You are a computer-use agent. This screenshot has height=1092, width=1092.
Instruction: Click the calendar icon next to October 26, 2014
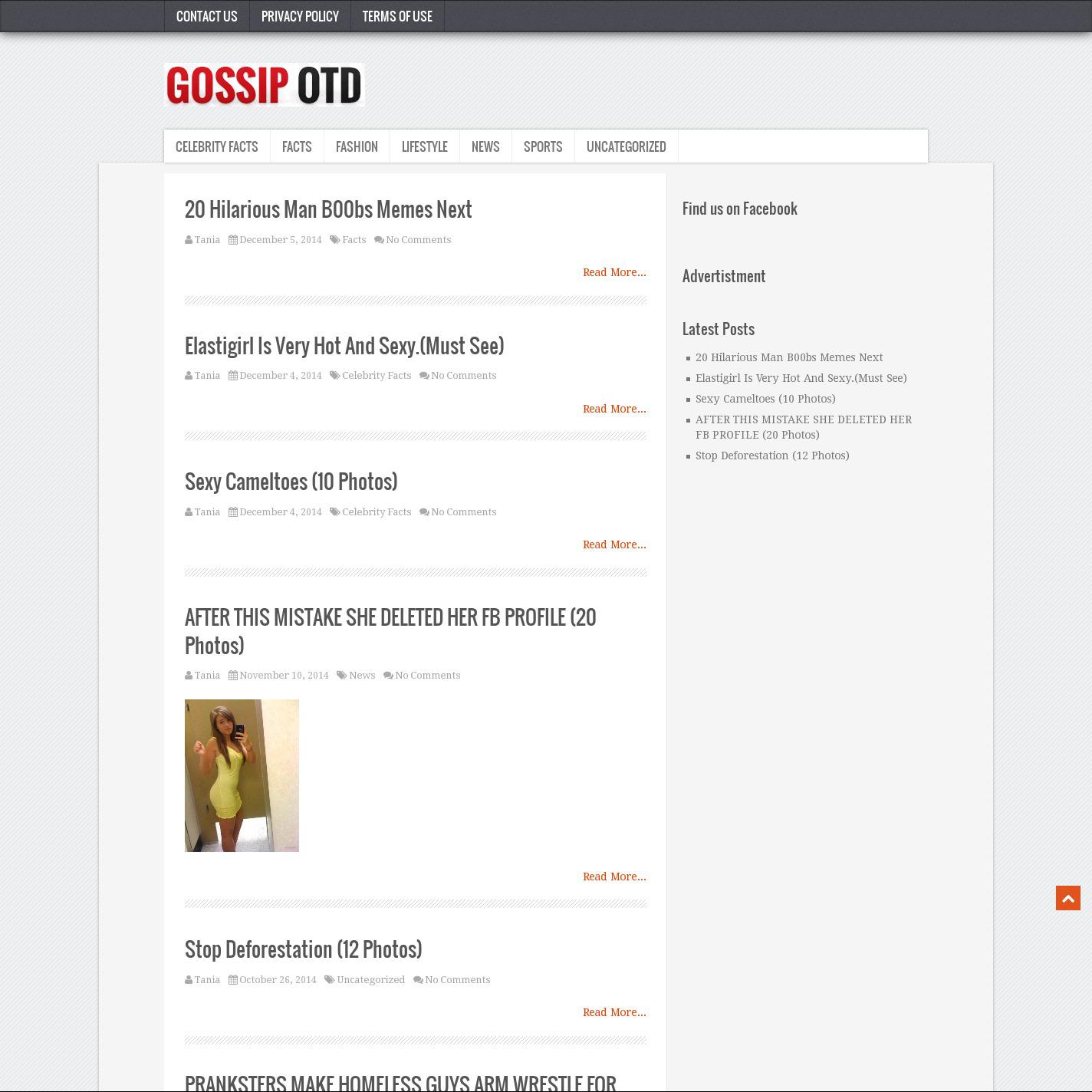233,980
